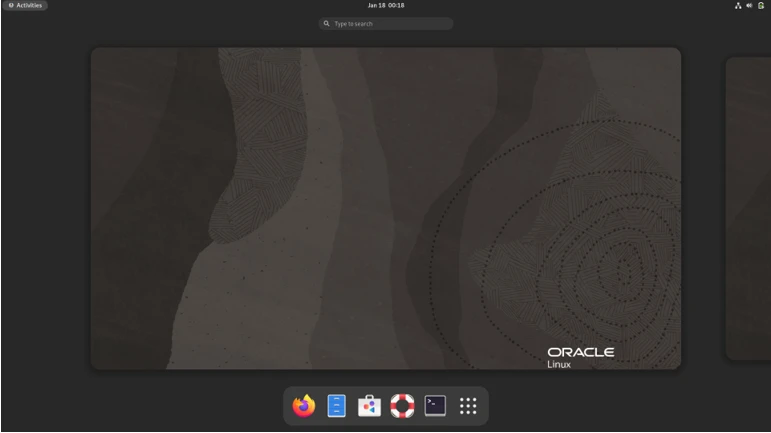Click the search magnifier icon
Viewport: 771px width, 433px height.
326,24
